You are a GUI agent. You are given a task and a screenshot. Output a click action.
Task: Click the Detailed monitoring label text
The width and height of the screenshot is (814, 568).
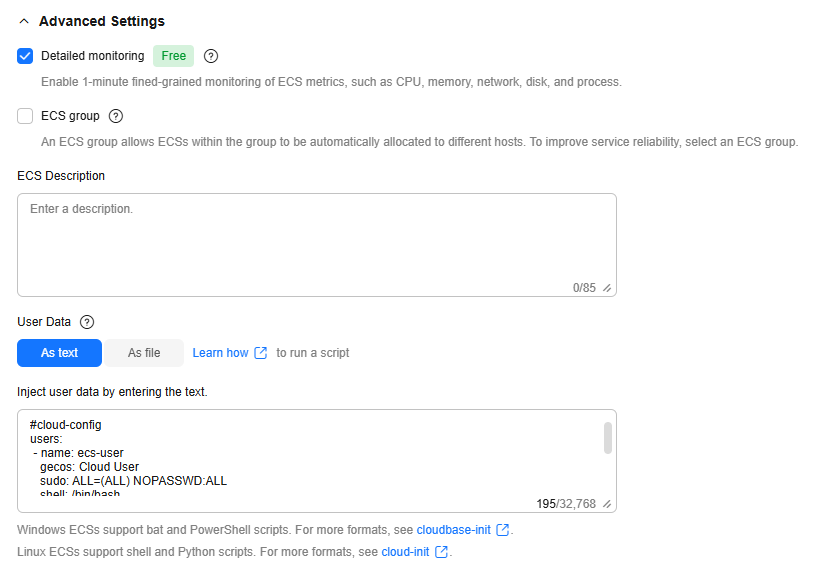point(93,56)
